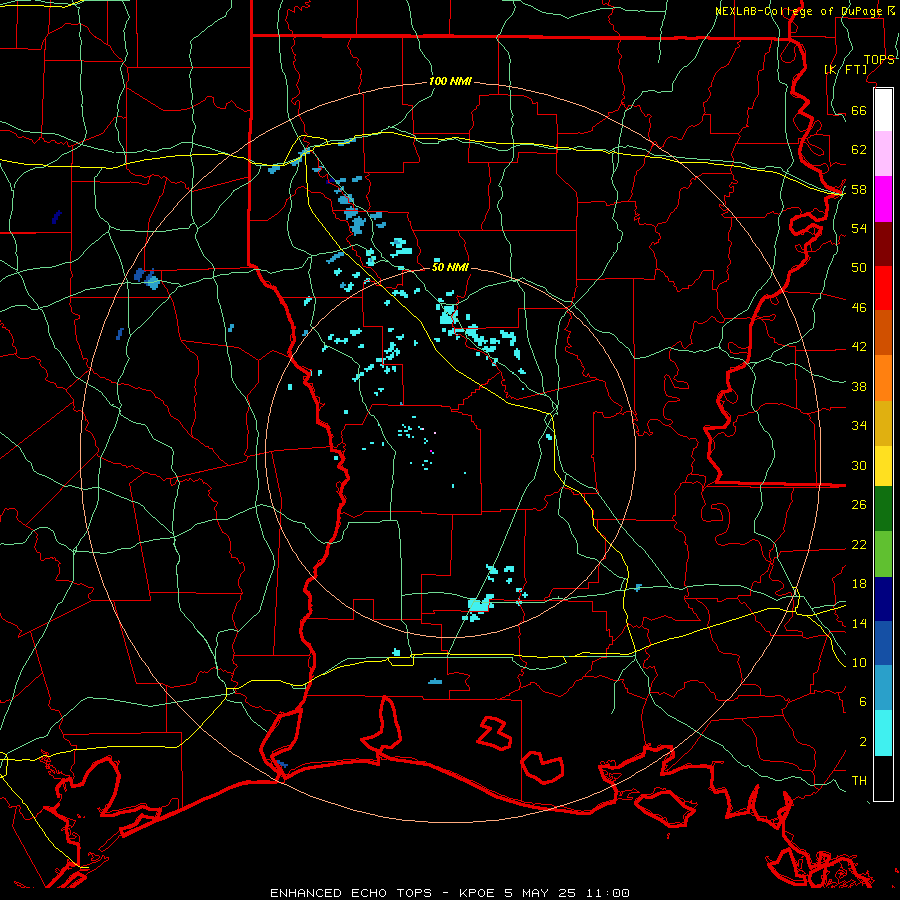
Task: Click the '100 NMI' range ring label
Action: [450, 81]
